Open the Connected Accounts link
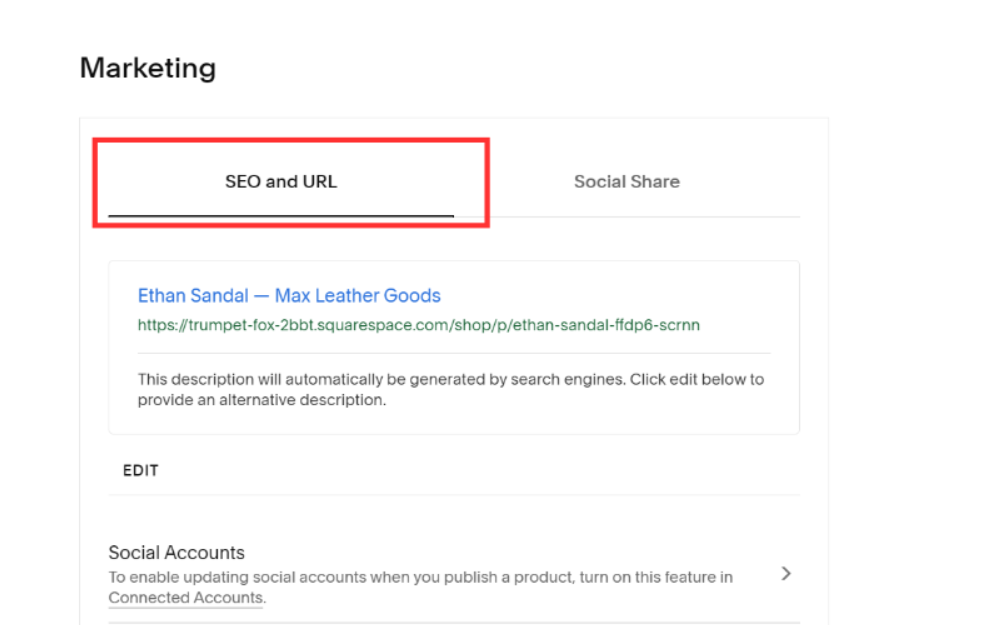 click(185, 598)
